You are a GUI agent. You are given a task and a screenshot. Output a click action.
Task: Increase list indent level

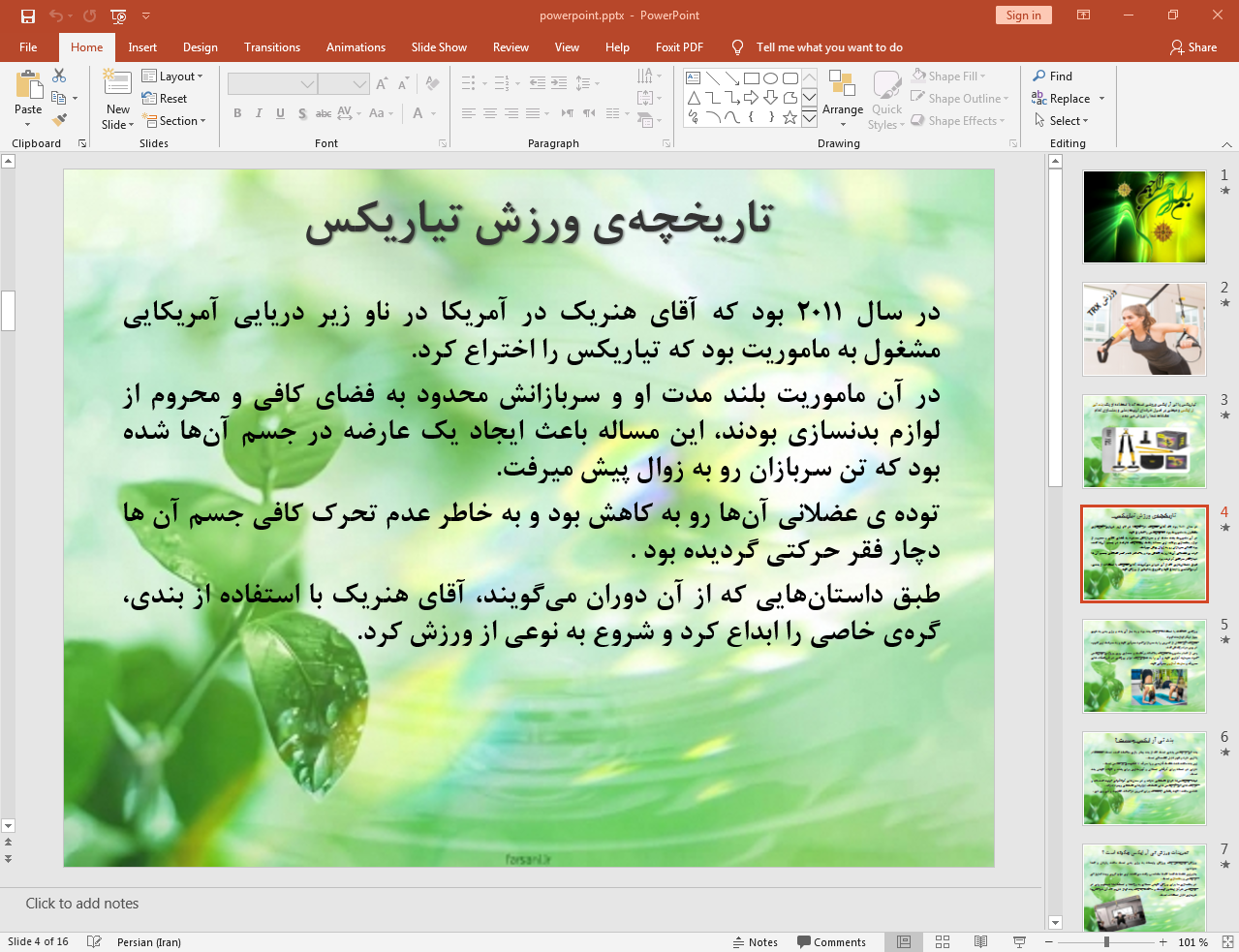click(559, 83)
